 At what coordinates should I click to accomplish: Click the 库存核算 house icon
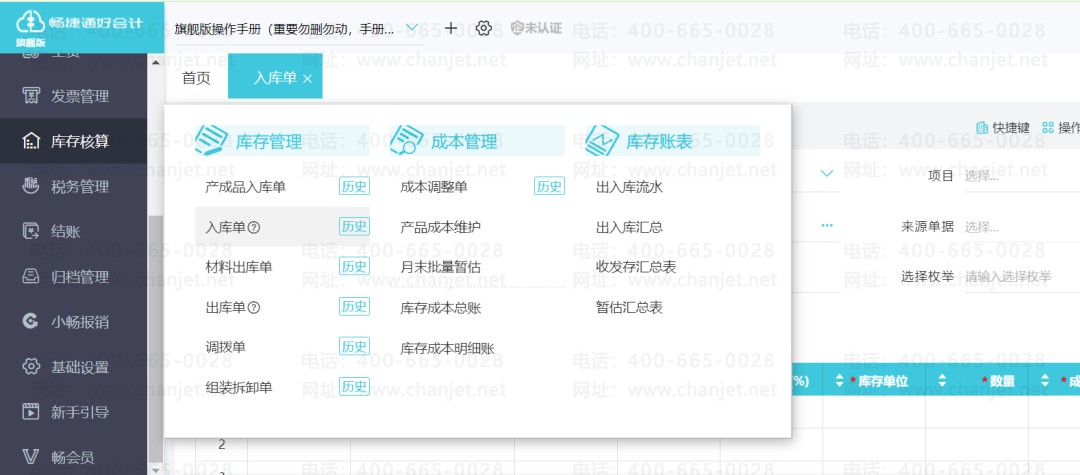pyautogui.click(x=30, y=141)
